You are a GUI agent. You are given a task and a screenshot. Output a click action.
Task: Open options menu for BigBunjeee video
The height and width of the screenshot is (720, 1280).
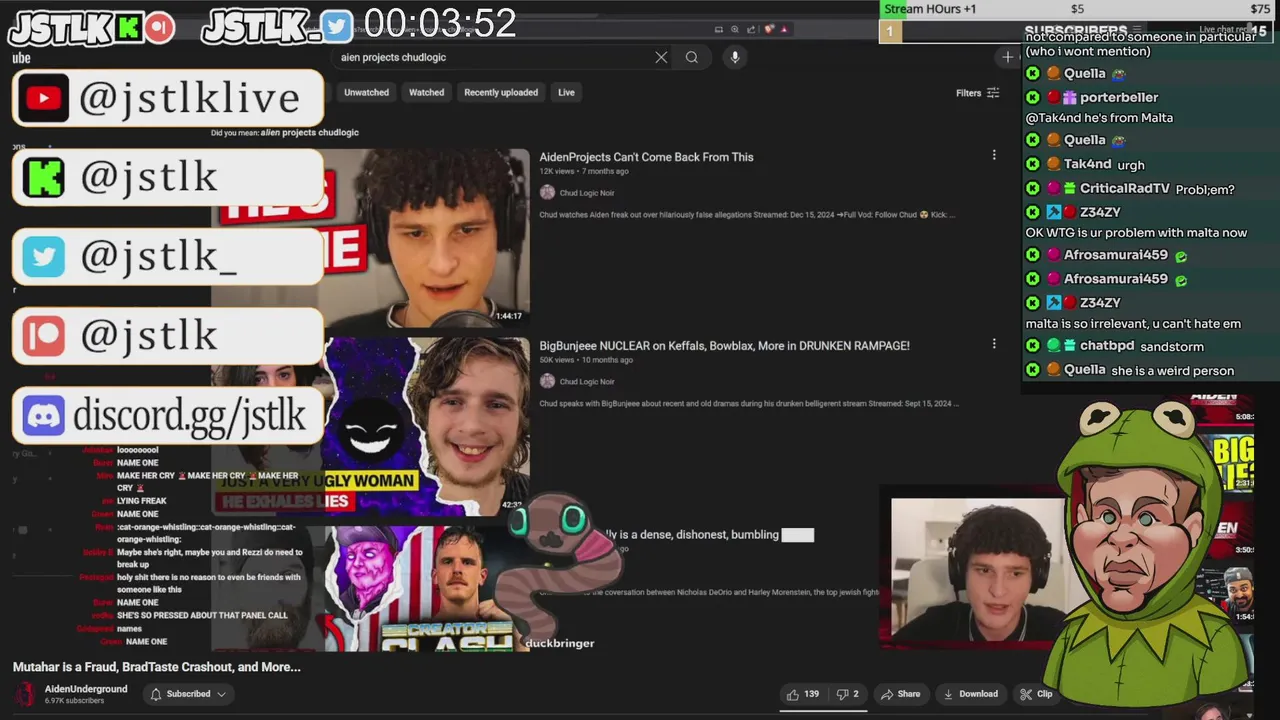[994, 344]
